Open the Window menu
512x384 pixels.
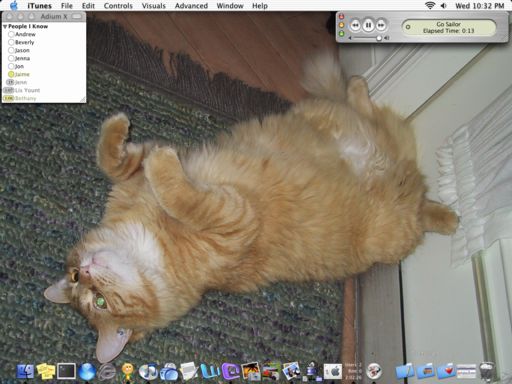(x=230, y=6)
